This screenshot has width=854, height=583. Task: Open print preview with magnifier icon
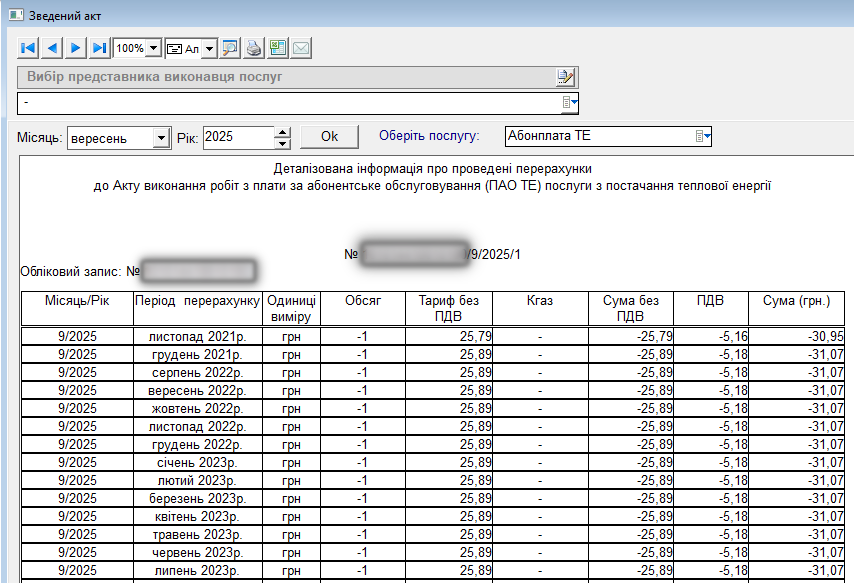pos(230,48)
